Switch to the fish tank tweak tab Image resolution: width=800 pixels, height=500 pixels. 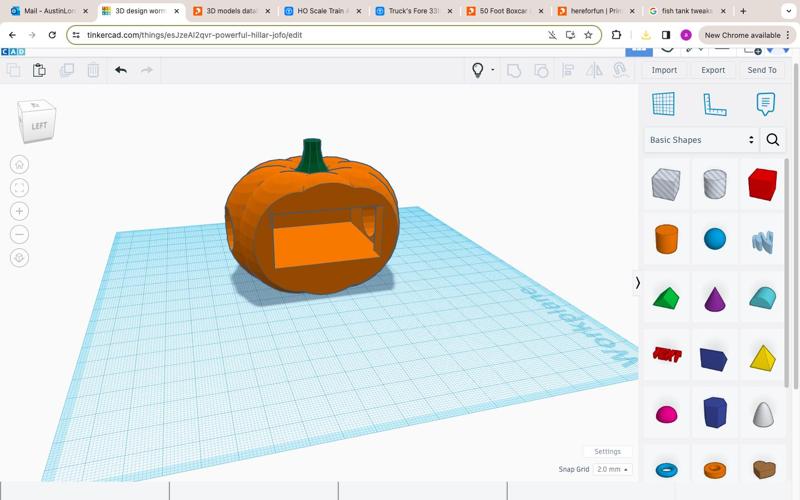click(x=687, y=11)
